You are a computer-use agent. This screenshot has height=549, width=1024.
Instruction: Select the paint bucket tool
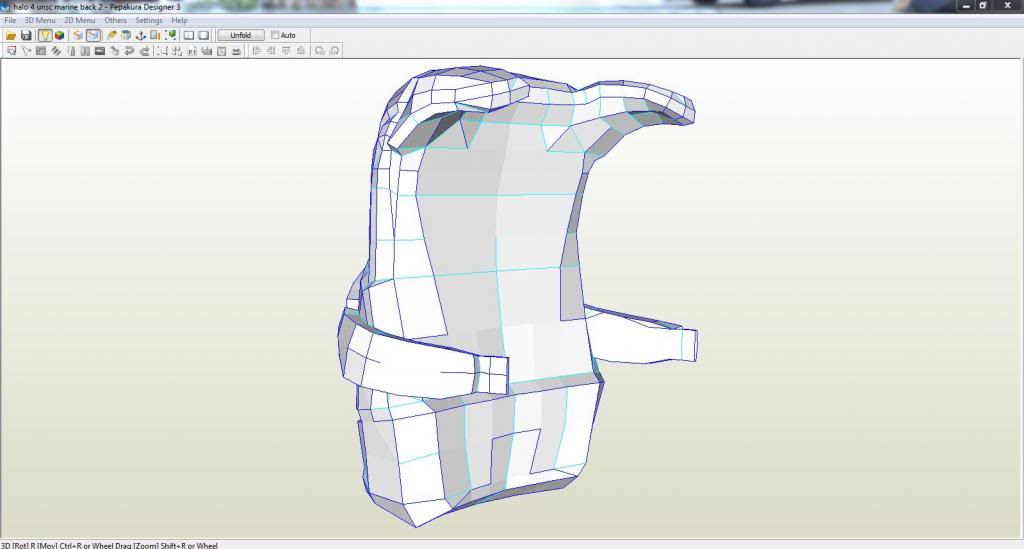coord(126,35)
